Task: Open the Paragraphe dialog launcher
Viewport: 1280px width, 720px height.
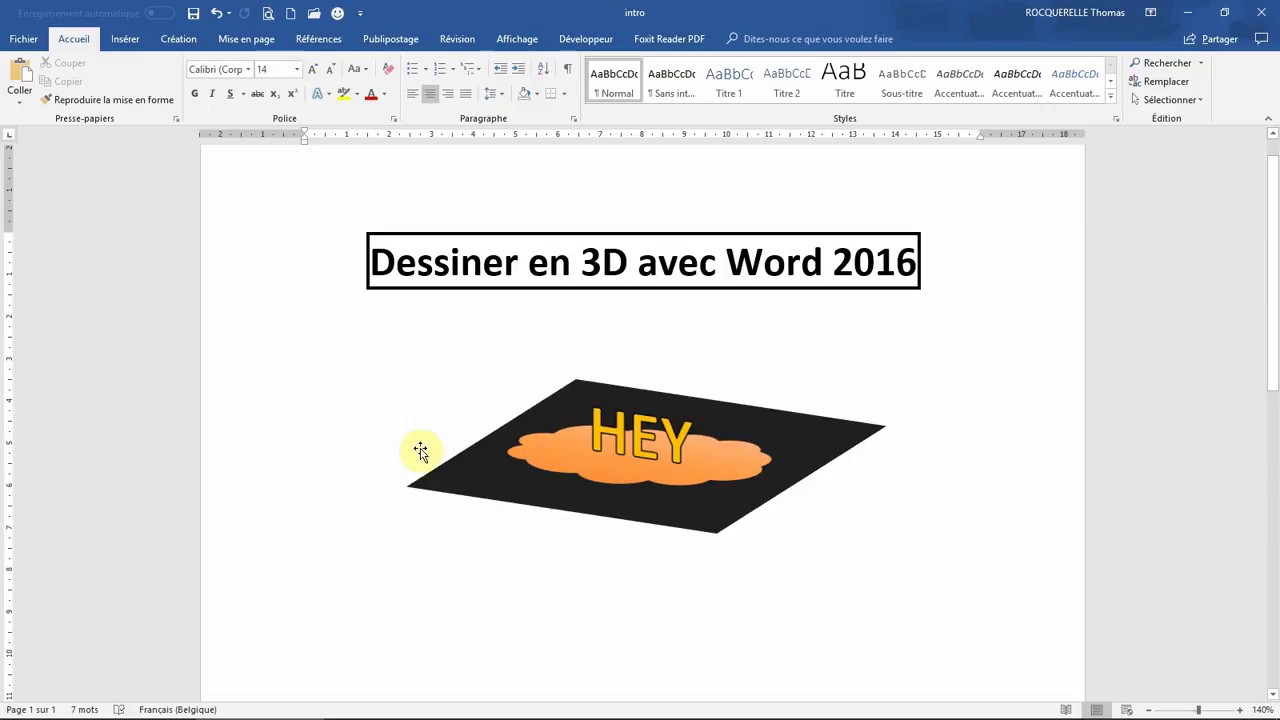Action: 573,119
